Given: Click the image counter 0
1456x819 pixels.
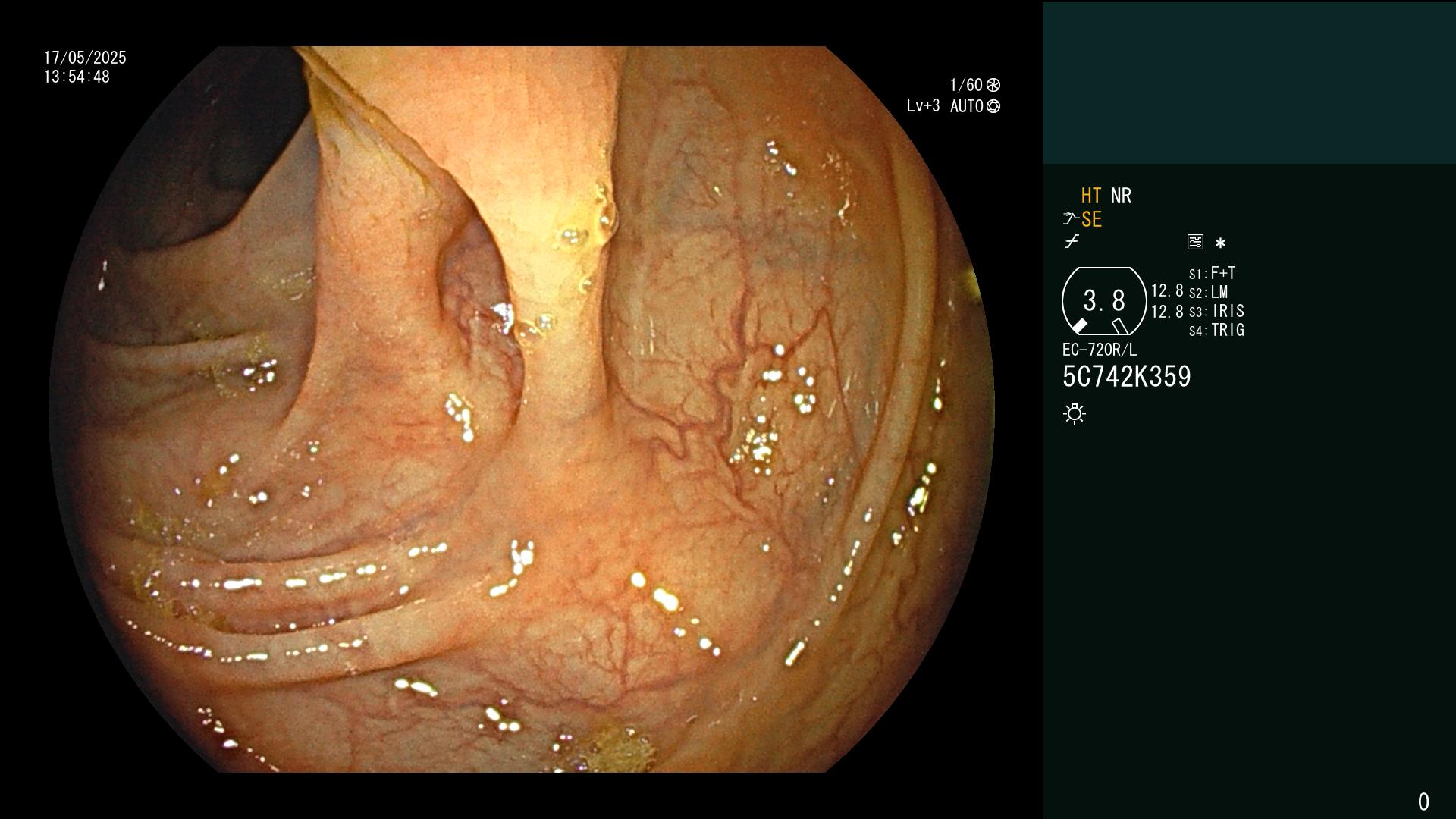Looking at the screenshot, I should coord(1424,802).
